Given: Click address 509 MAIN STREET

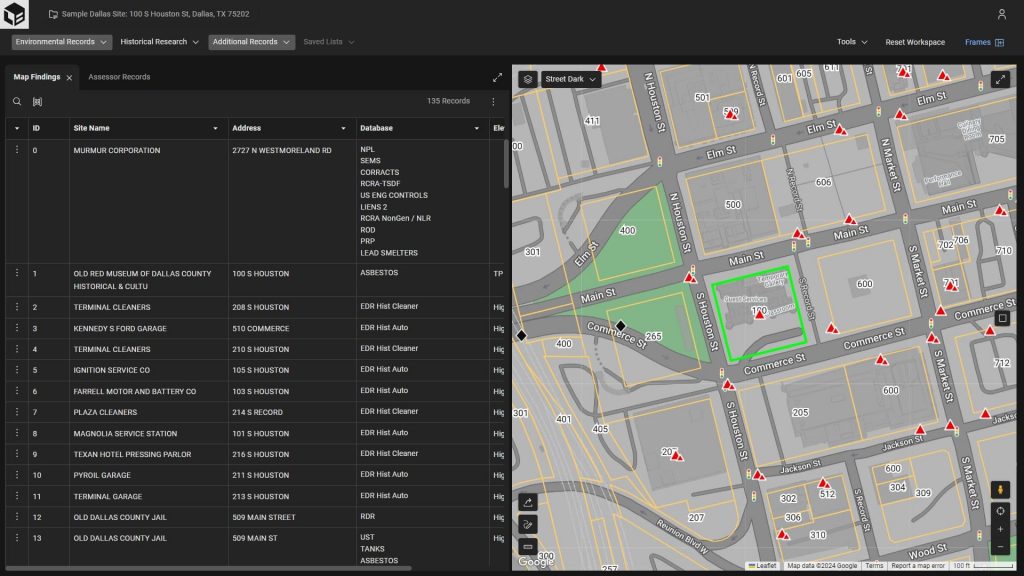Looking at the screenshot, I should 264,517.
